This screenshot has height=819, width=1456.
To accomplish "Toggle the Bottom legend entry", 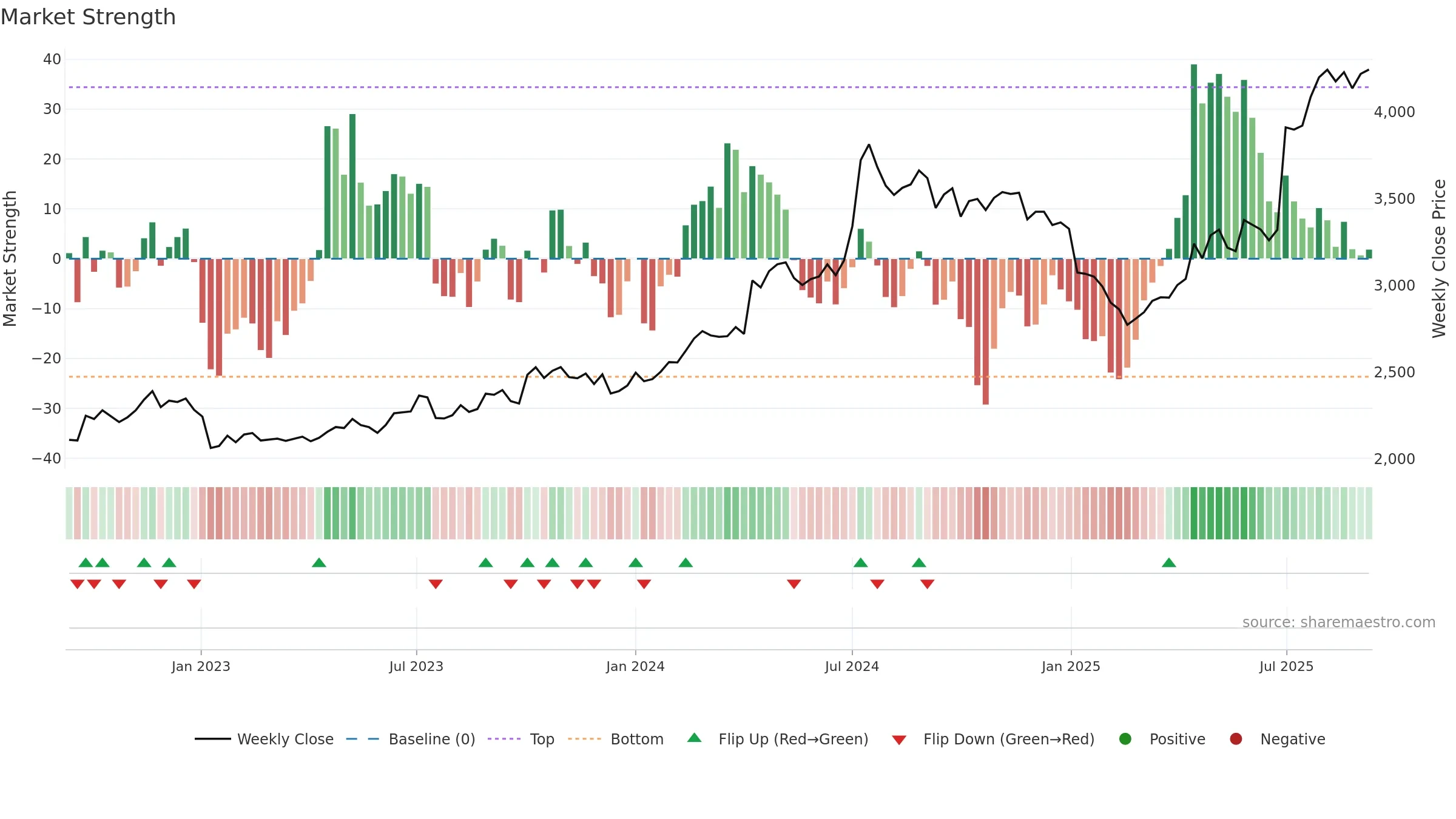I will point(615,739).
